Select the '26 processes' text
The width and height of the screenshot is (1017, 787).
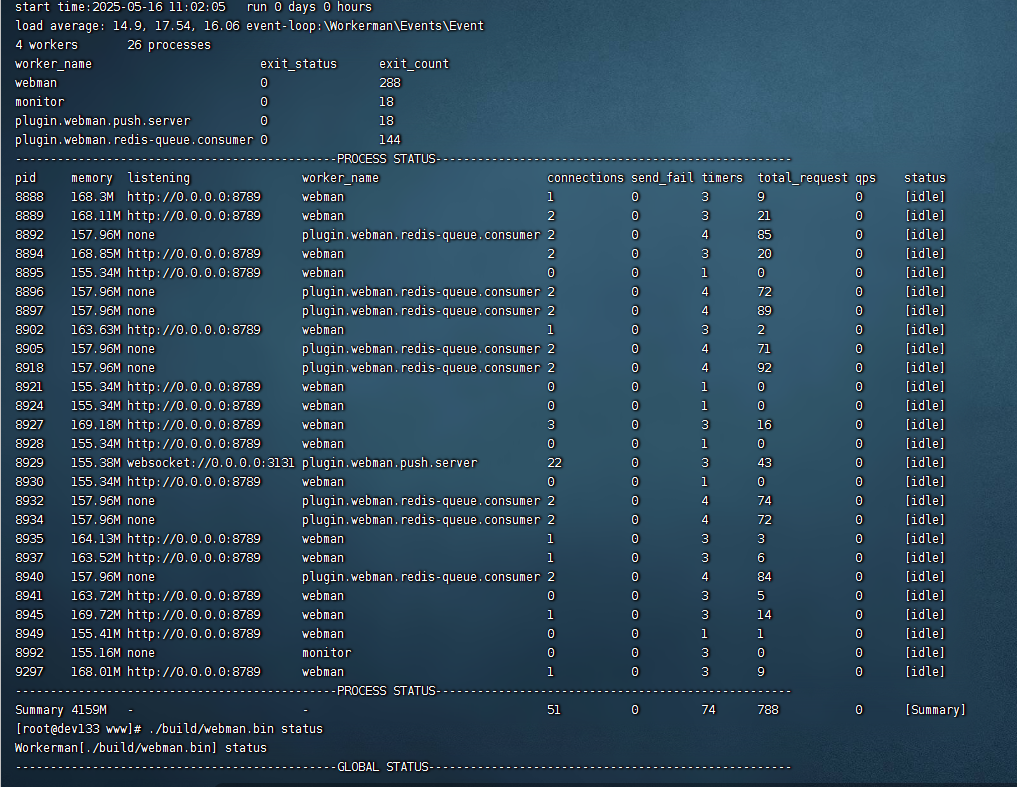[169, 45]
